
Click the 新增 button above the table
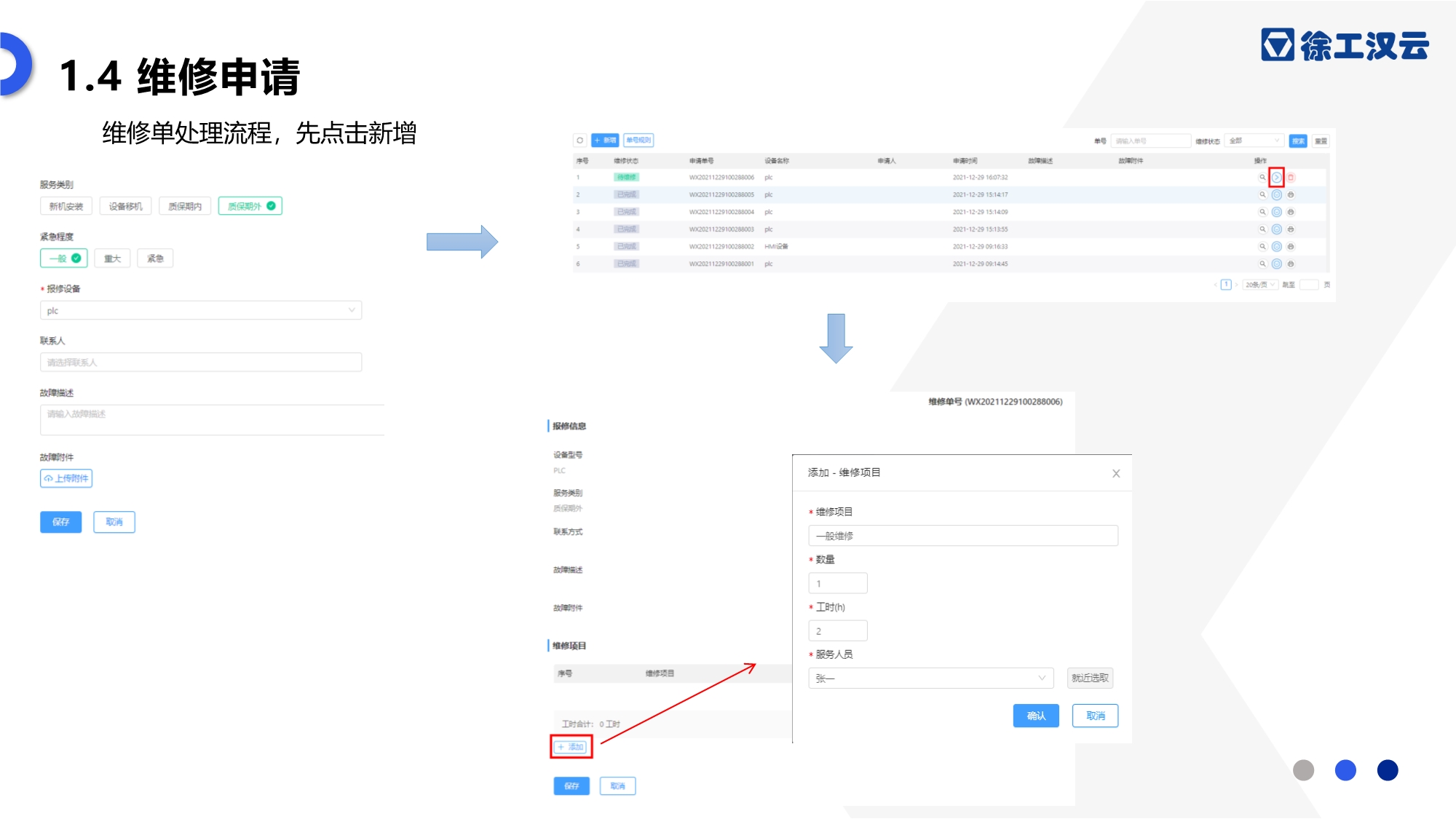point(605,141)
